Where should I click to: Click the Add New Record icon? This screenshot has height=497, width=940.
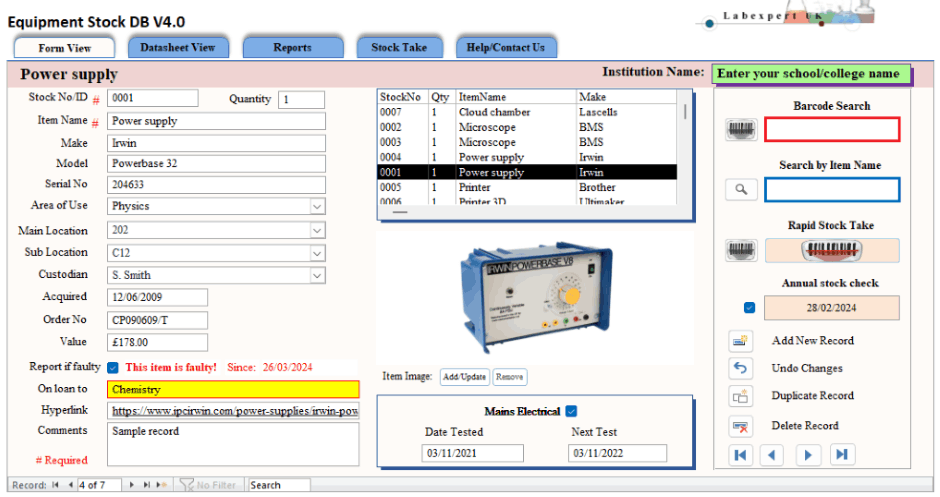740,341
